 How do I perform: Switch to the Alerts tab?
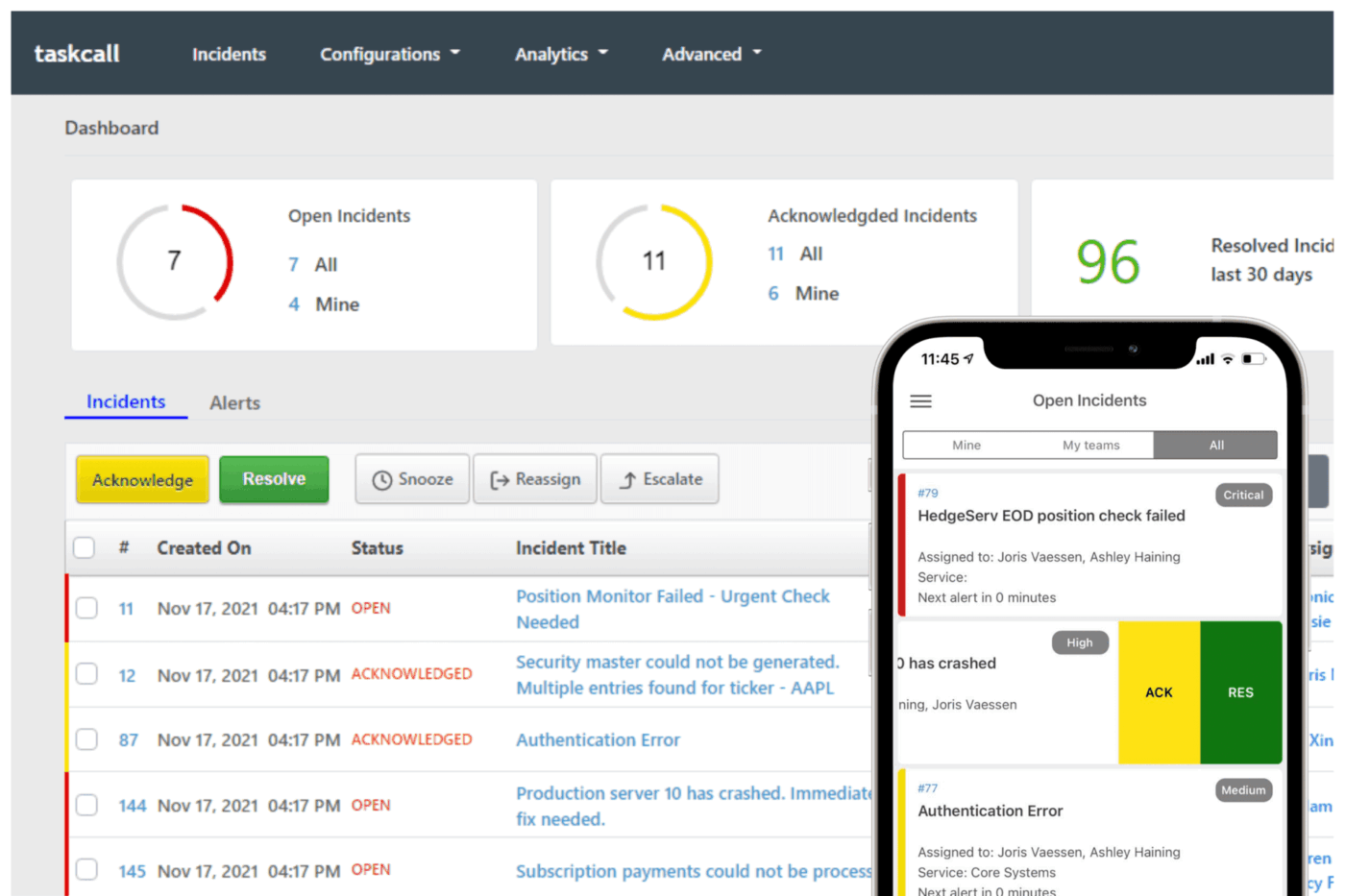tap(234, 403)
